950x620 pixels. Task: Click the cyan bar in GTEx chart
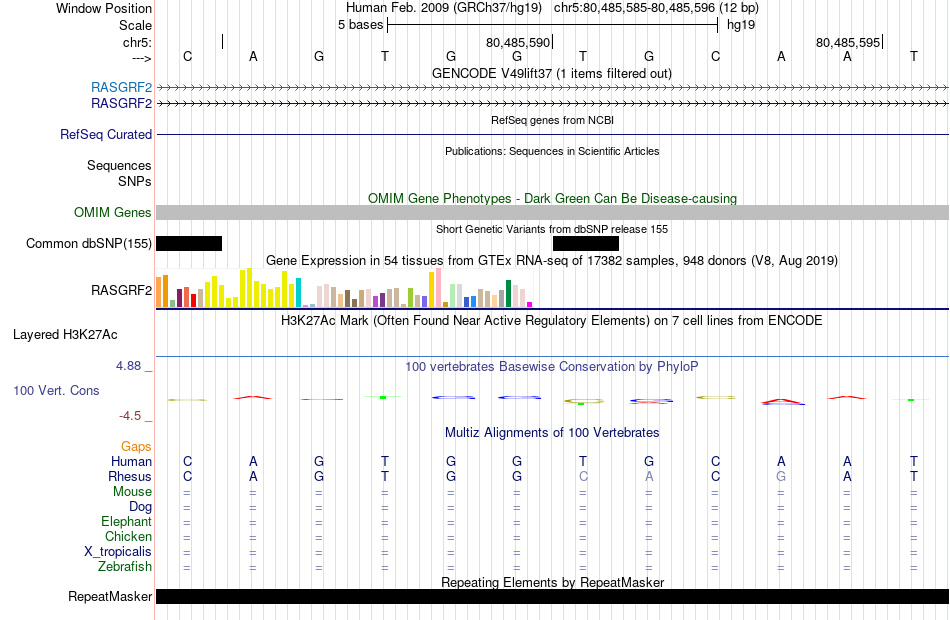pyautogui.click(x=298, y=293)
